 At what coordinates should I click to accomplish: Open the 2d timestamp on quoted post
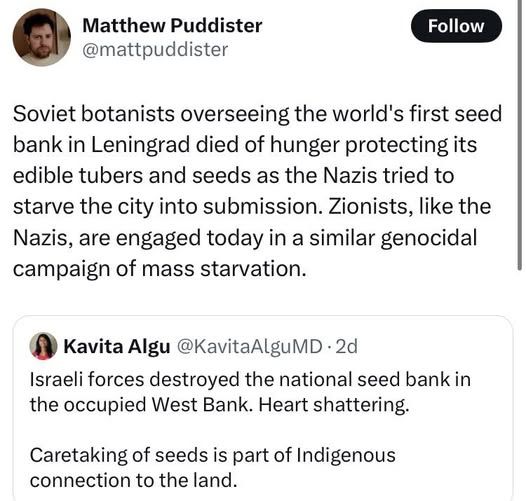pyautogui.click(x=347, y=347)
